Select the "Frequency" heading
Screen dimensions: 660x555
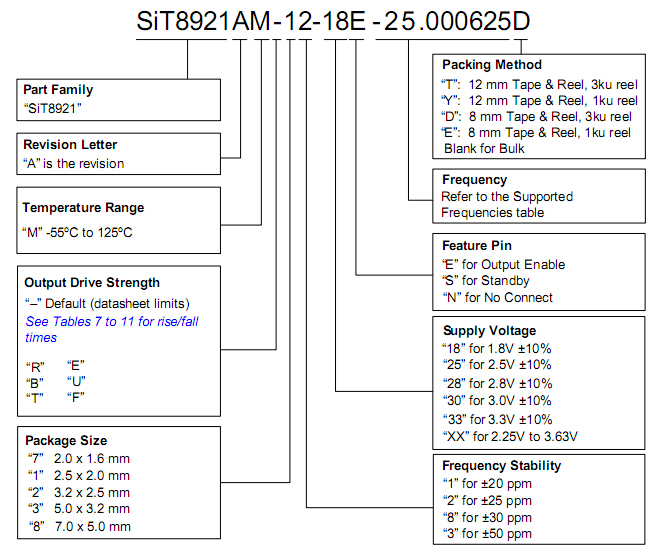point(475,180)
